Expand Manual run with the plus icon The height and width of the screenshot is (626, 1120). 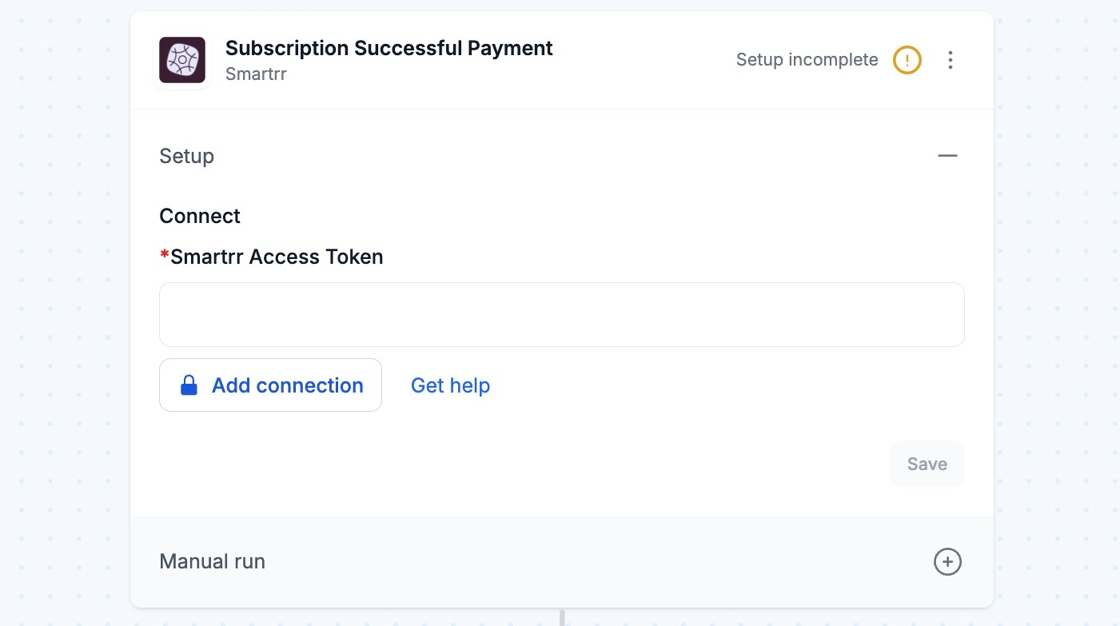[x=947, y=562]
